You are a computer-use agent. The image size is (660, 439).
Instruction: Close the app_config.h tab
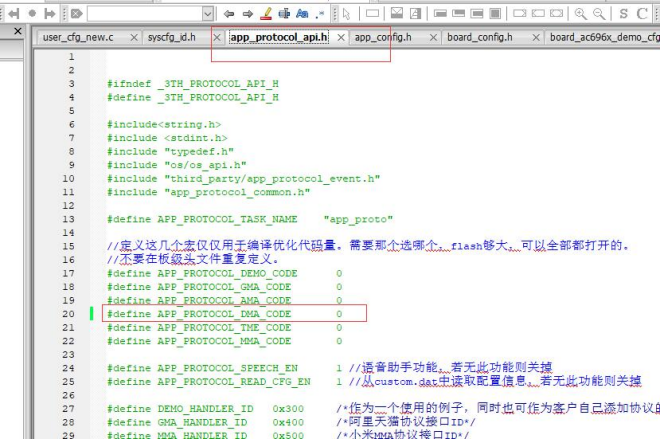tap(433, 37)
